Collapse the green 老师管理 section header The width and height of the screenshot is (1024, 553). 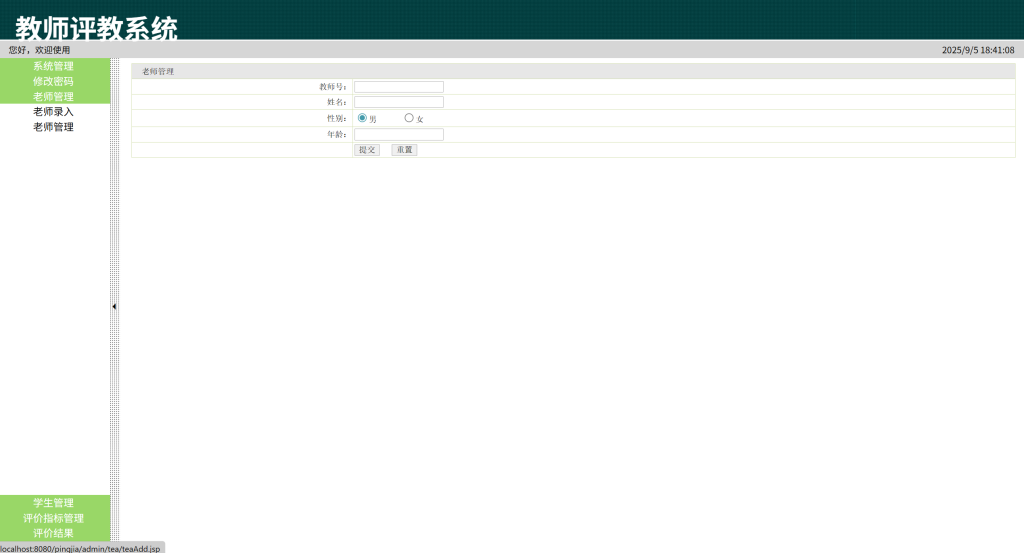click(x=54, y=96)
